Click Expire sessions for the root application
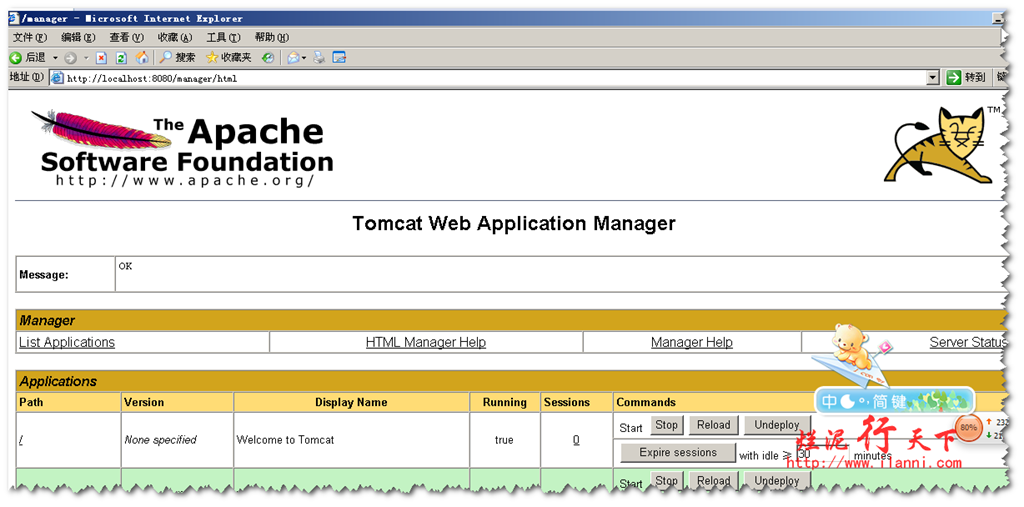Viewport: 1024px width, 507px height. pyautogui.click(x=678, y=453)
